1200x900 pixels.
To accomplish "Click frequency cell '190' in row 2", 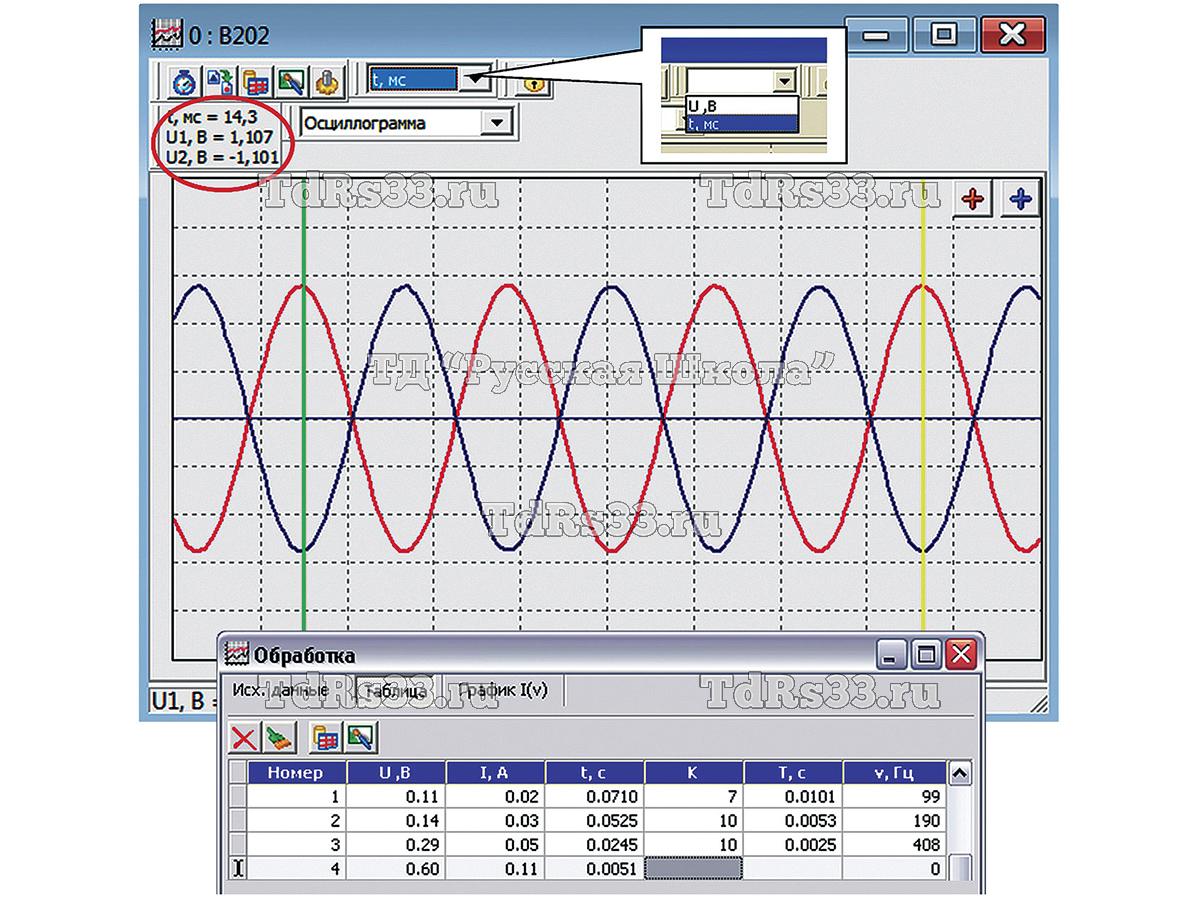I will 892,821.
